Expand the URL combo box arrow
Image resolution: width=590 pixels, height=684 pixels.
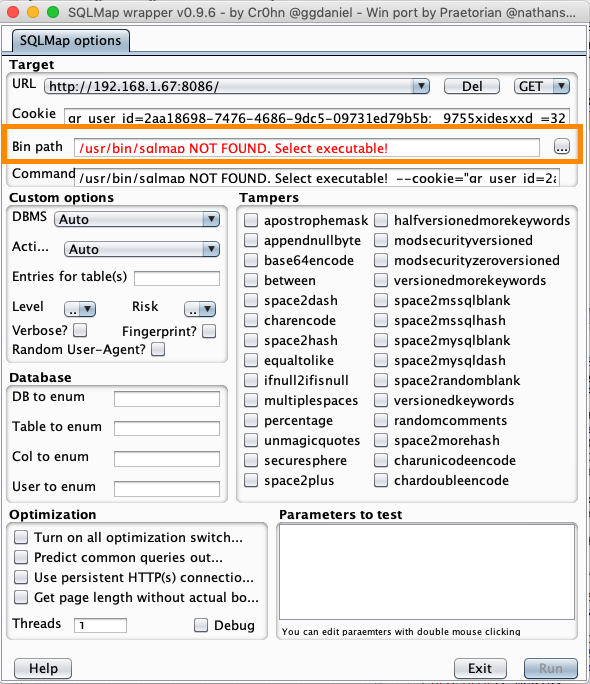[421, 86]
